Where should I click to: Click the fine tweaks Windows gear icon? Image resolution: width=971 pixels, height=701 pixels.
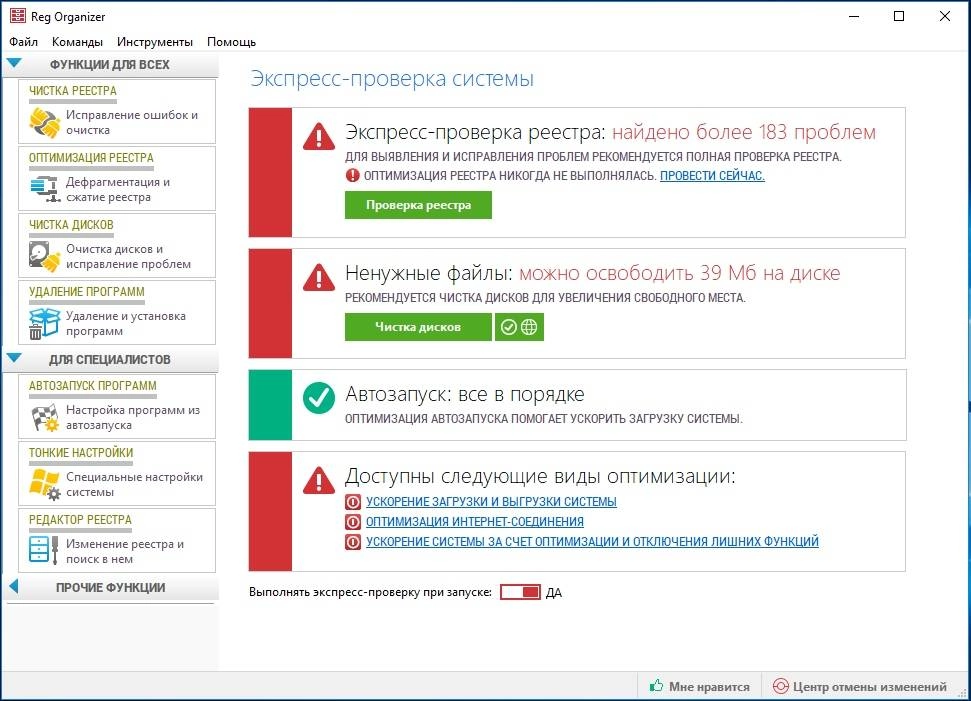coord(45,484)
